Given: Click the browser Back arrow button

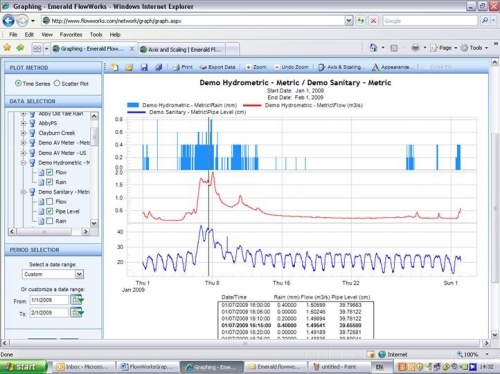Looking at the screenshot, I should click(x=8, y=21).
